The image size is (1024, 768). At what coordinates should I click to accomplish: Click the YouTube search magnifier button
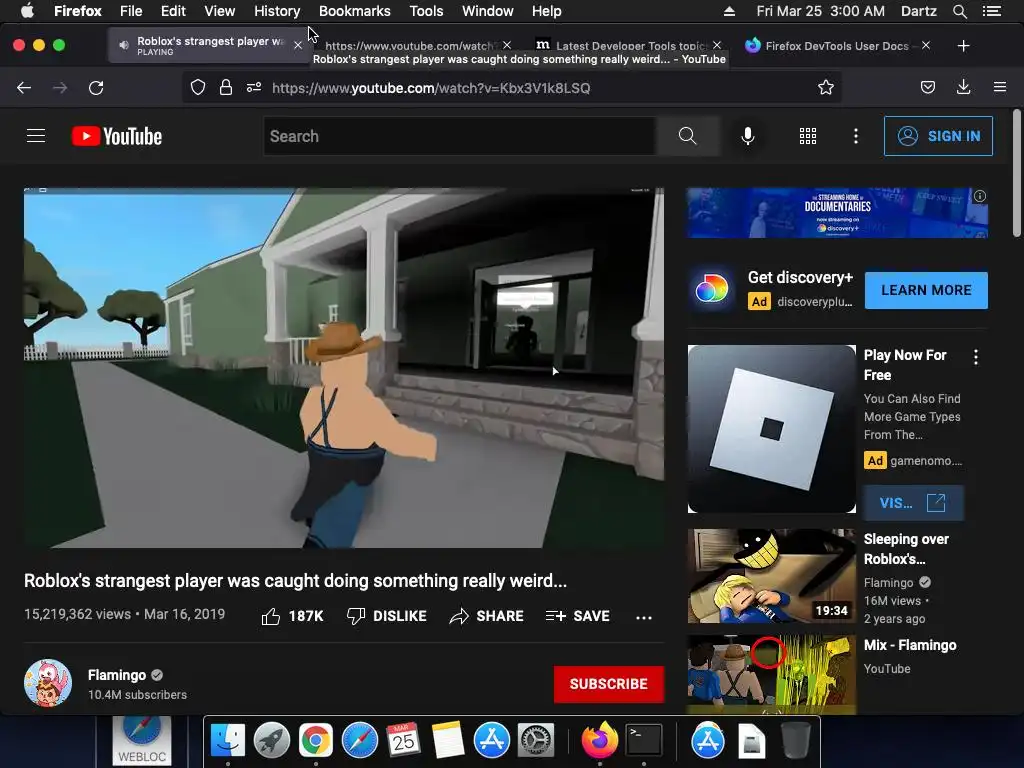[x=687, y=136]
